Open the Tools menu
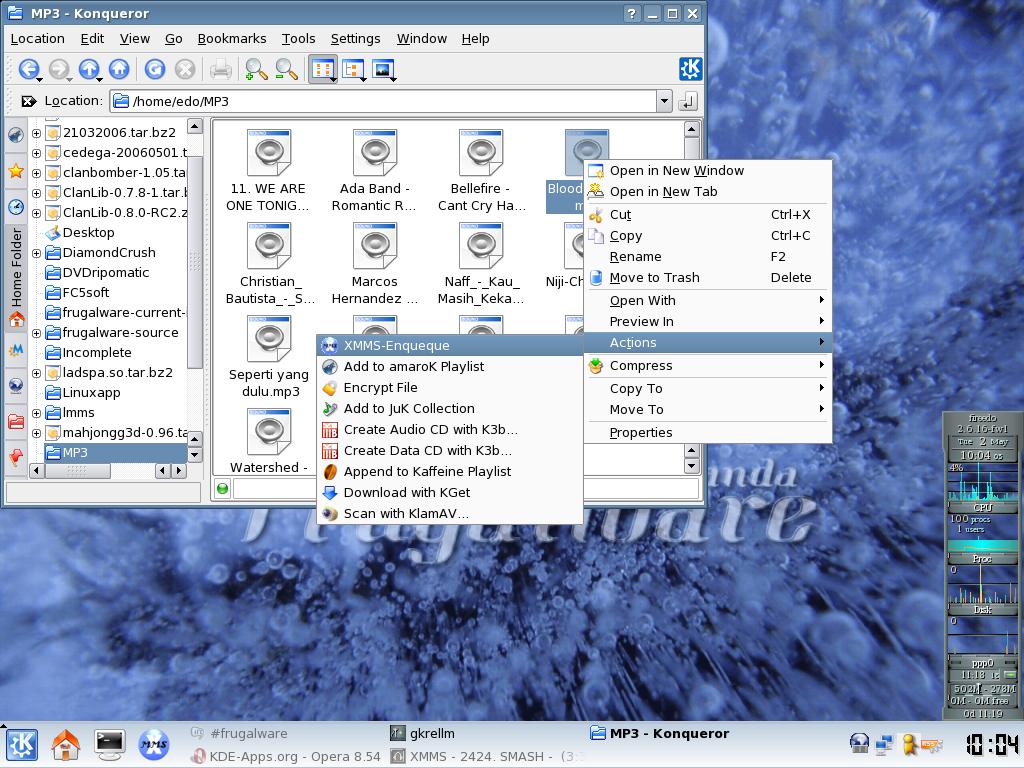This screenshot has height=768, width=1024. pos(298,39)
